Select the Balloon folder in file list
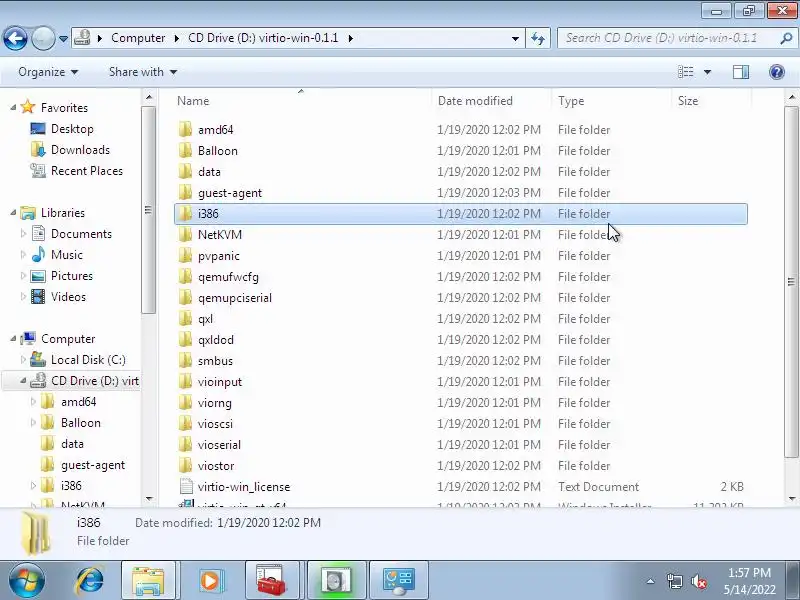This screenshot has width=800, height=600. tap(461, 151)
